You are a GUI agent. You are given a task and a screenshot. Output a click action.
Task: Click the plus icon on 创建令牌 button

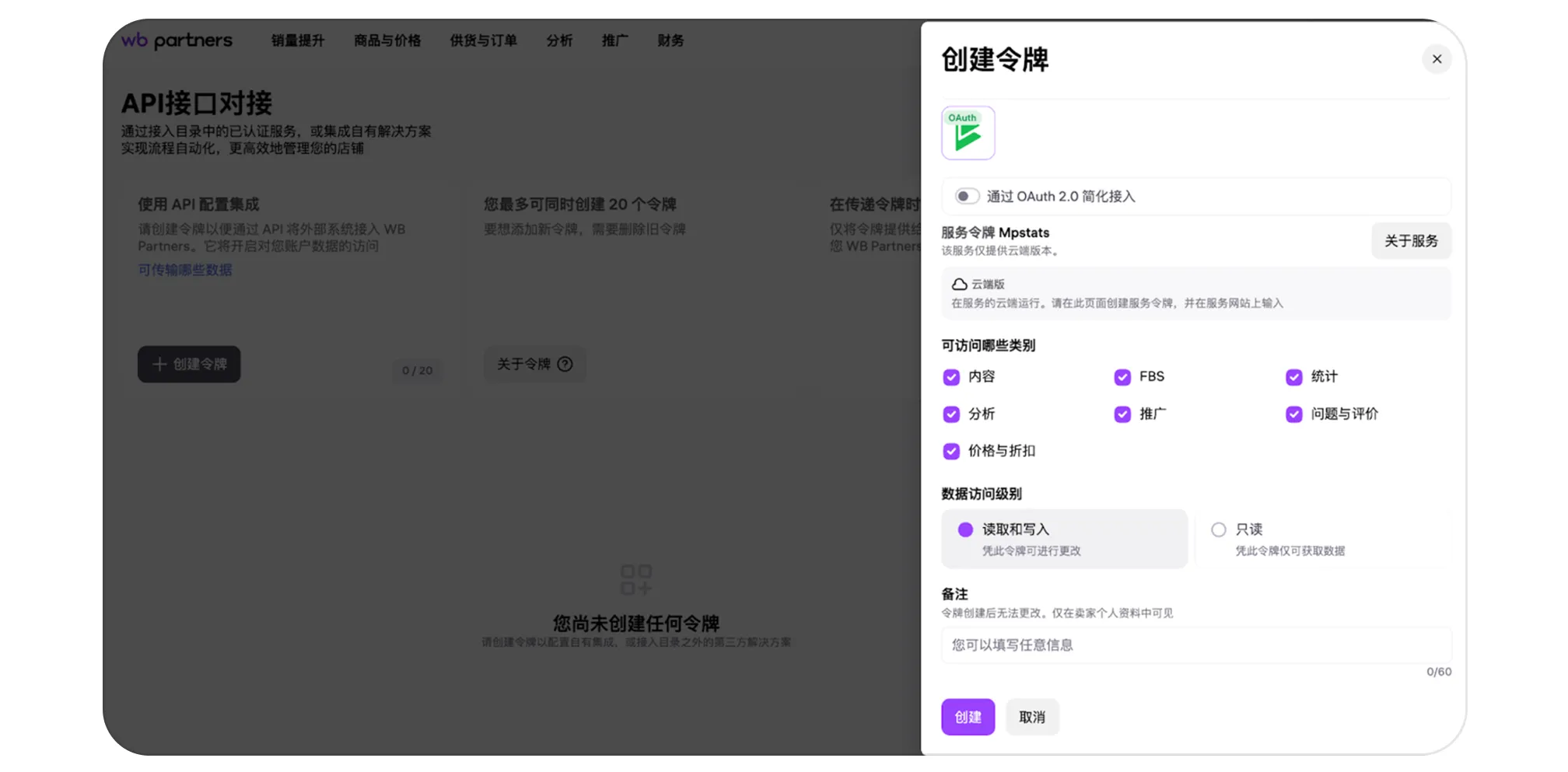(x=159, y=365)
